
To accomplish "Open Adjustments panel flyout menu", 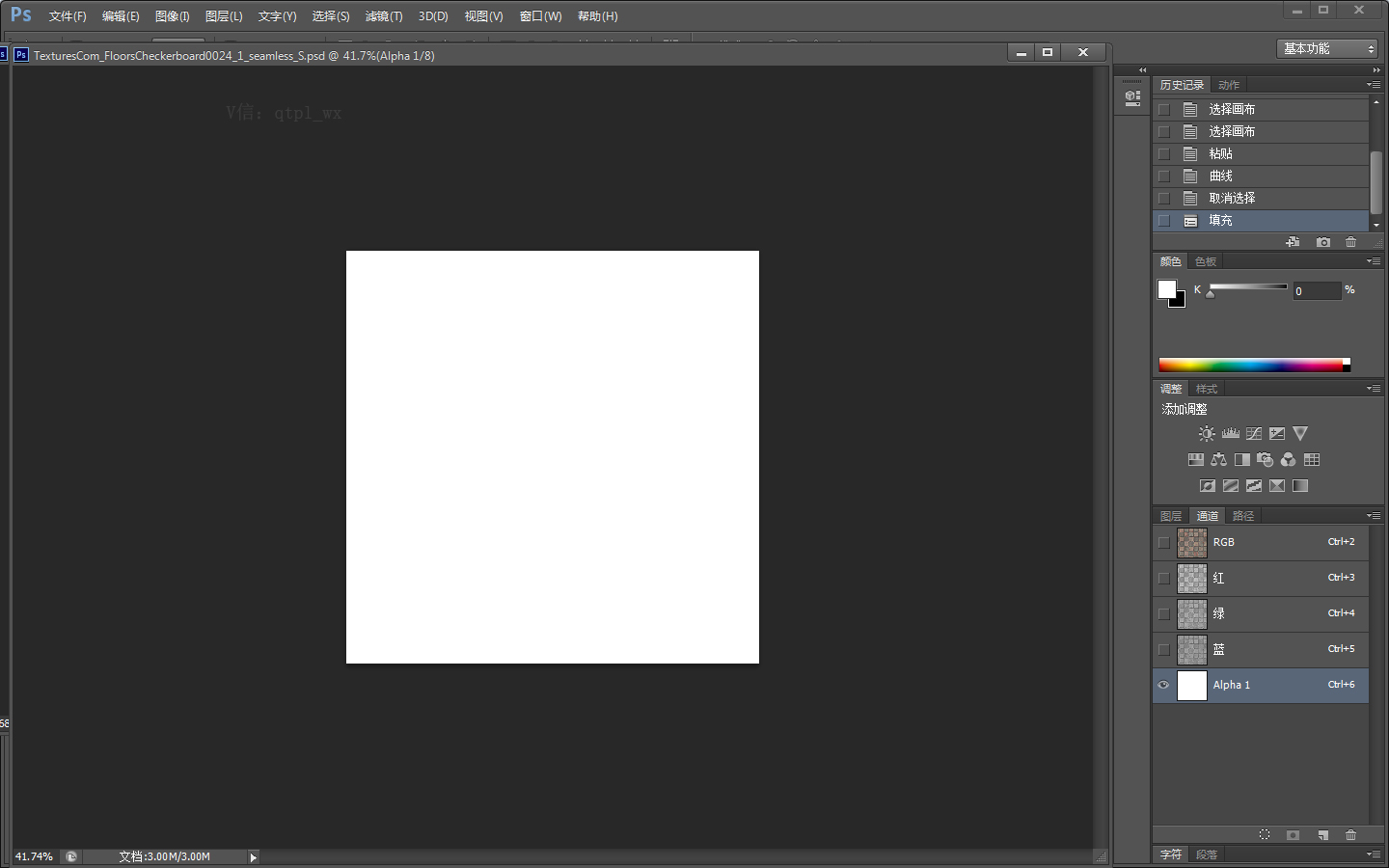I will [x=1374, y=389].
